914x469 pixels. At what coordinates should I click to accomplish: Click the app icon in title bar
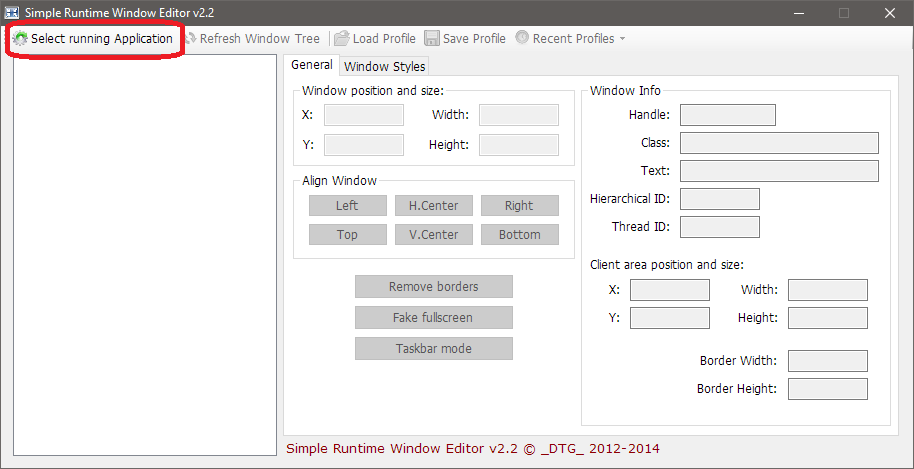12,12
